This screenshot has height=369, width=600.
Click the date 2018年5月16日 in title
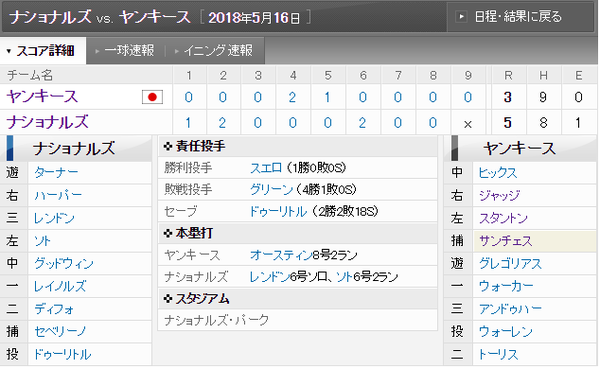click(254, 18)
